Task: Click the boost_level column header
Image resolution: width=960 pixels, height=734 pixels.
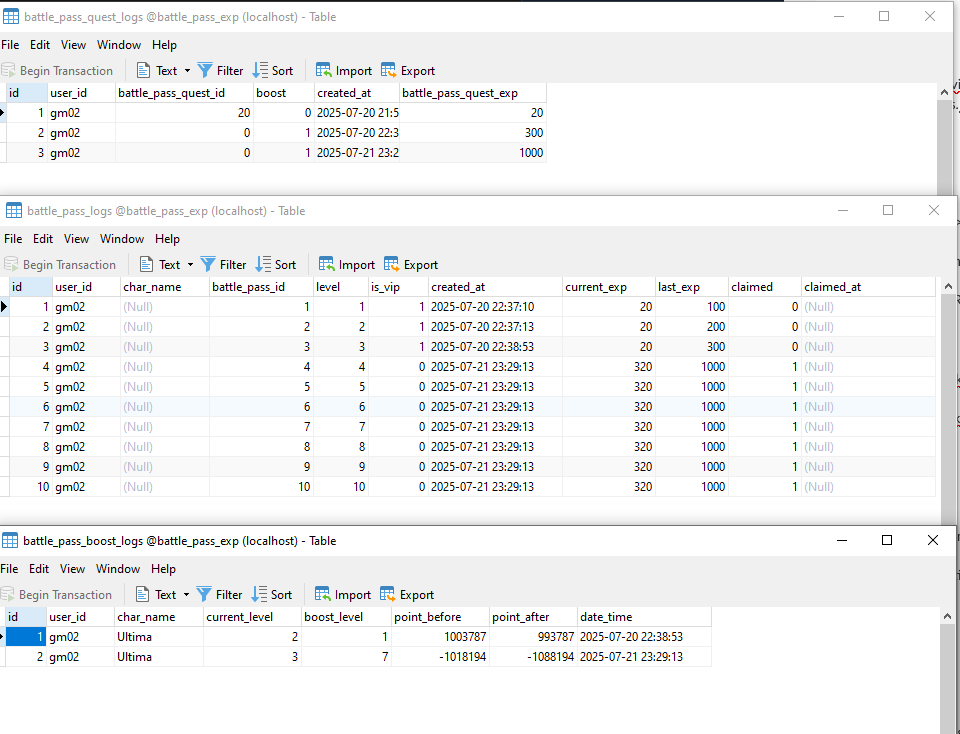Action: pyautogui.click(x=333, y=617)
